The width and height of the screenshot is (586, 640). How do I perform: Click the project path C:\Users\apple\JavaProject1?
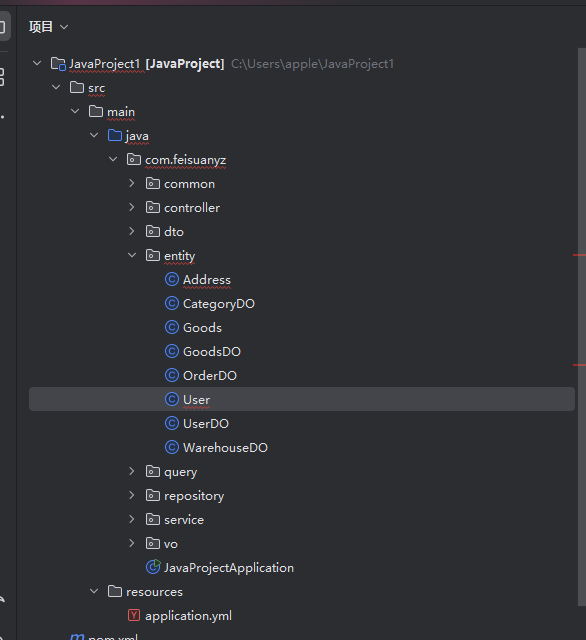pyautogui.click(x=313, y=64)
